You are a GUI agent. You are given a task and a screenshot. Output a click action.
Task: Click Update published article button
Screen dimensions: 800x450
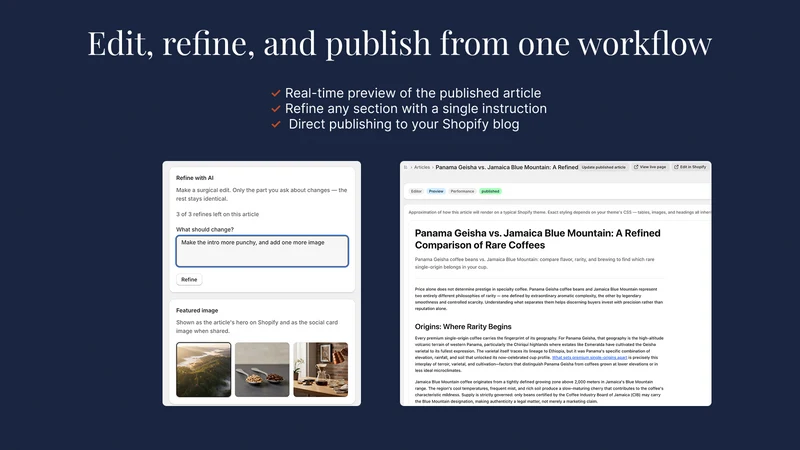[x=604, y=167]
